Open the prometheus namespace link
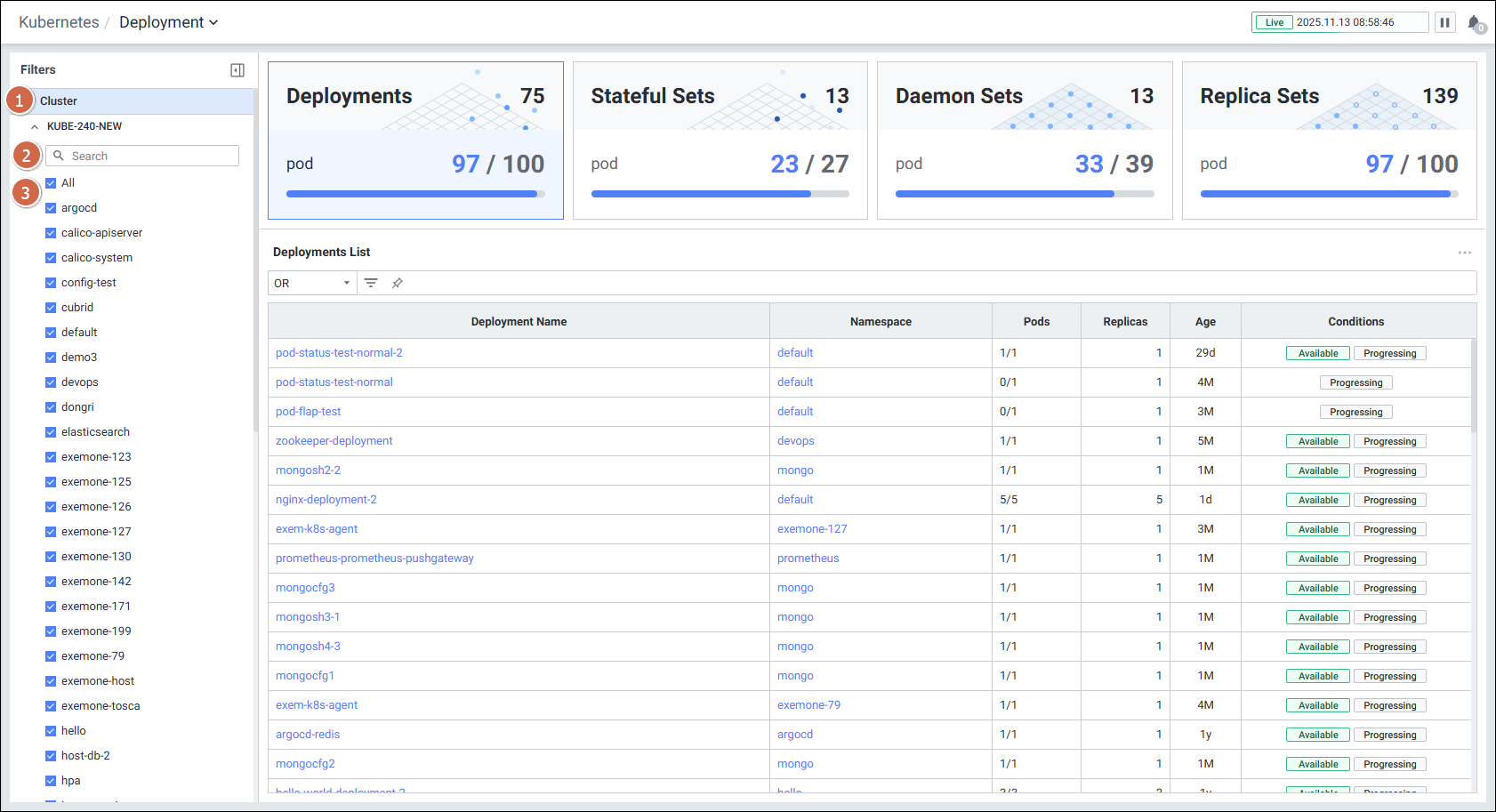 coord(808,559)
